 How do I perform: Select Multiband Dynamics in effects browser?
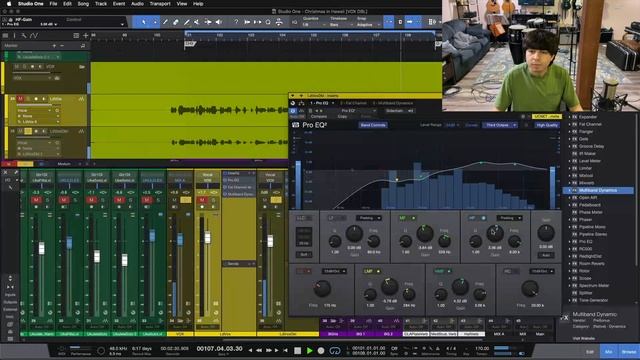598,190
